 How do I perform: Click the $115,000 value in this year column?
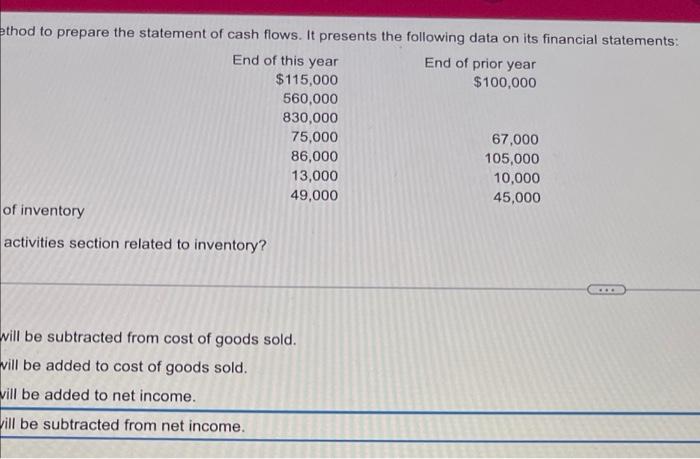coord(307,80)
